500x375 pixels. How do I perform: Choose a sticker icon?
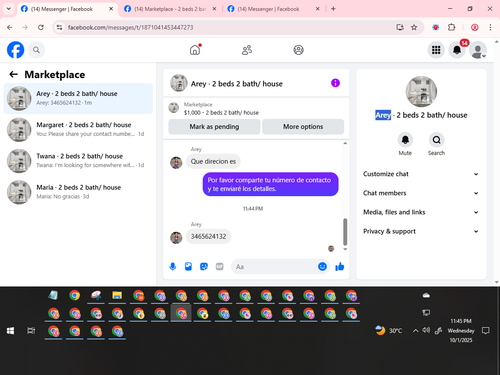[x=204, y=266]
